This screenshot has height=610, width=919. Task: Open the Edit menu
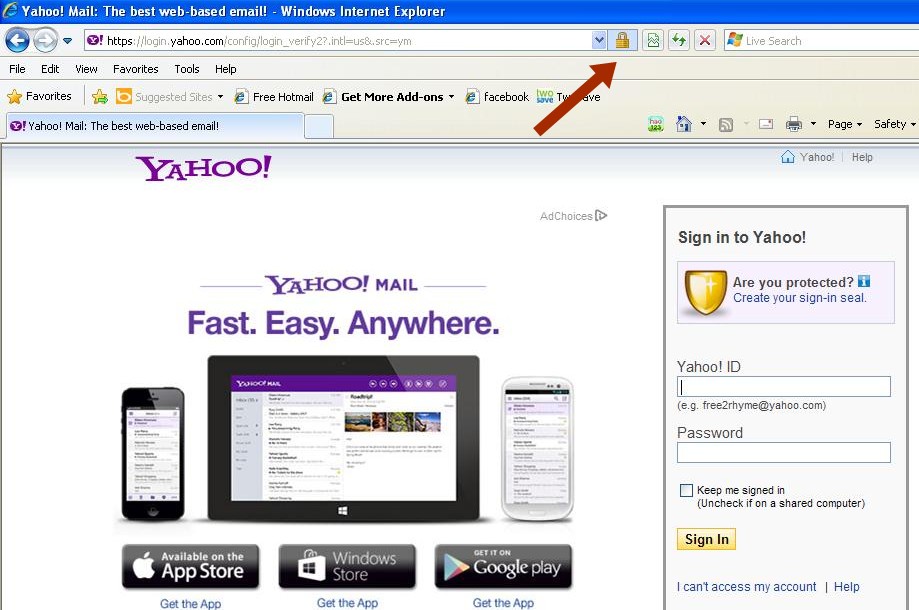click(50, 69)
